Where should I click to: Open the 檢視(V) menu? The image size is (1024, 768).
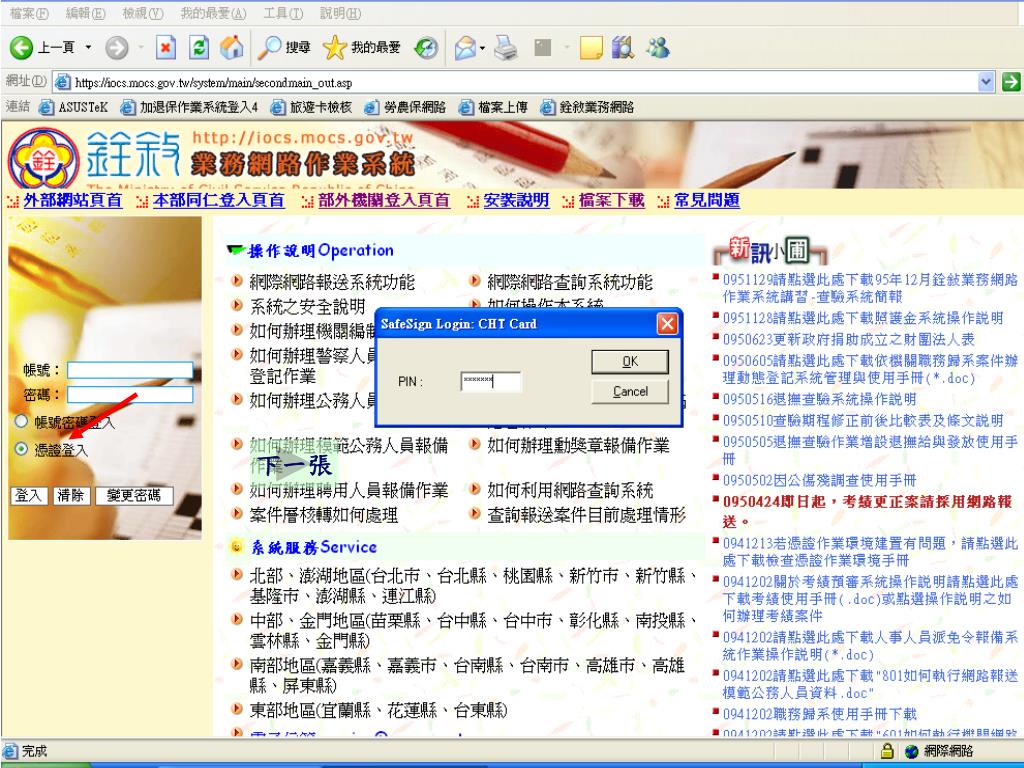click(x=143, y=13)
